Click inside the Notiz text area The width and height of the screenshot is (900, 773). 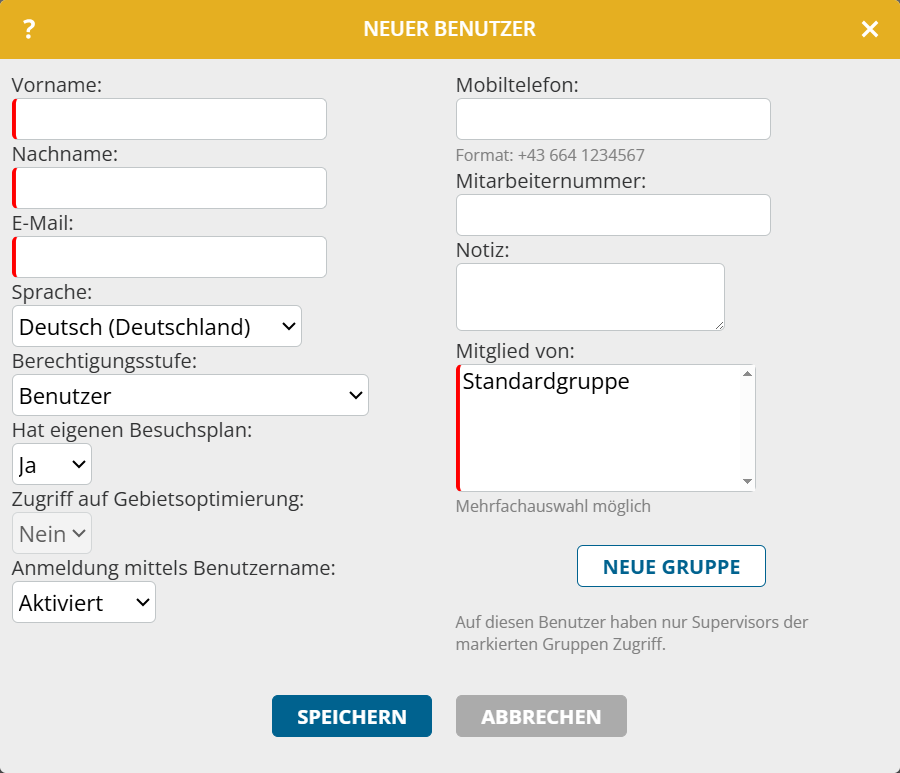click(590, 296)
